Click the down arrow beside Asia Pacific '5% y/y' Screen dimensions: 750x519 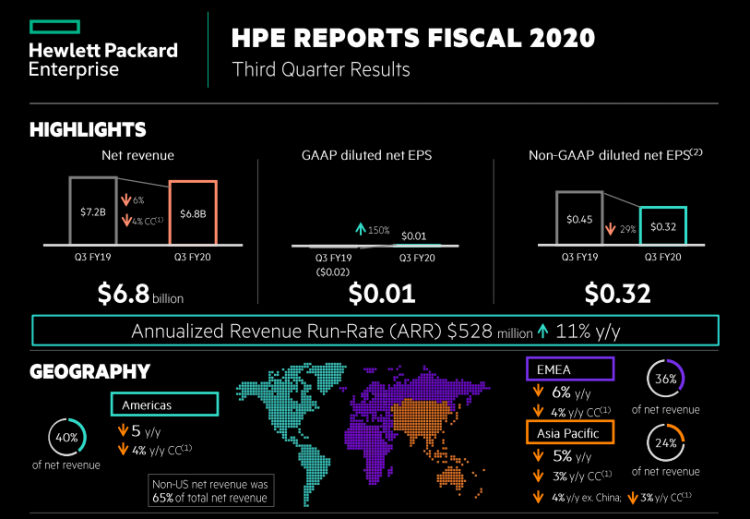coord(539,455)
